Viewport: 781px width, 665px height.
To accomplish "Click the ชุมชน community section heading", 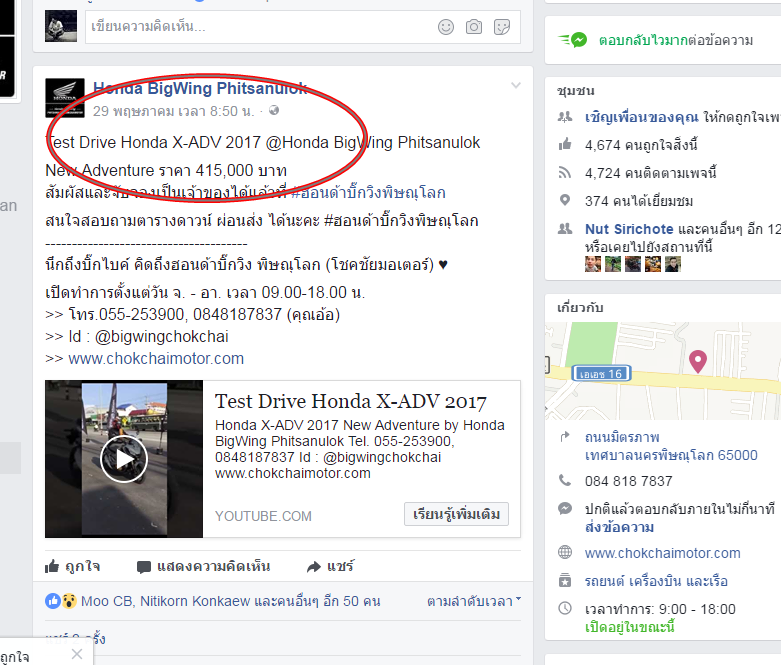I will [575, 91].
